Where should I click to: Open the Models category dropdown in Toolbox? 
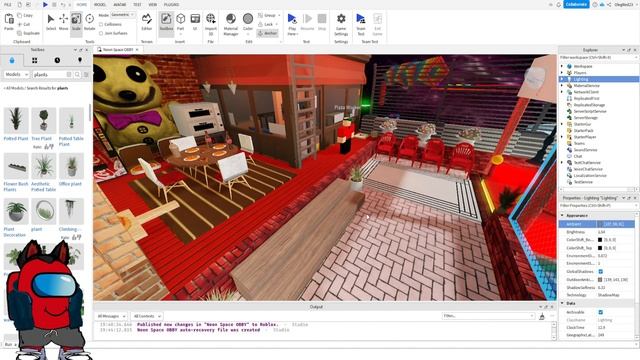(16, 75)
